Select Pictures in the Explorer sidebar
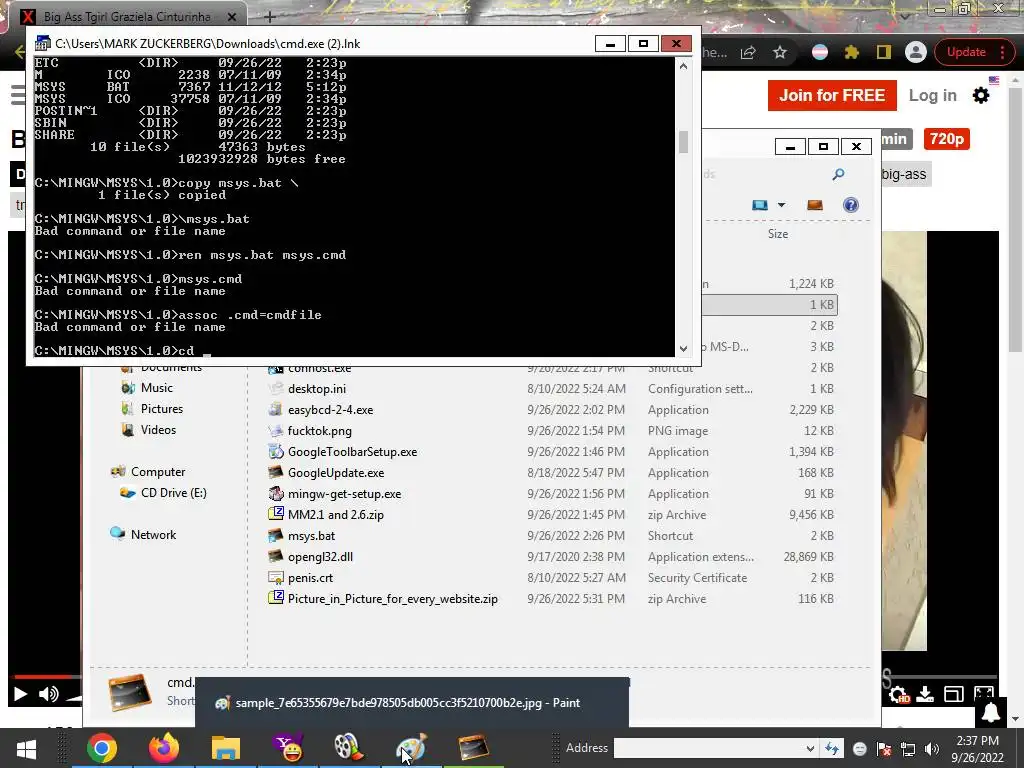 [x=162, y=409]
